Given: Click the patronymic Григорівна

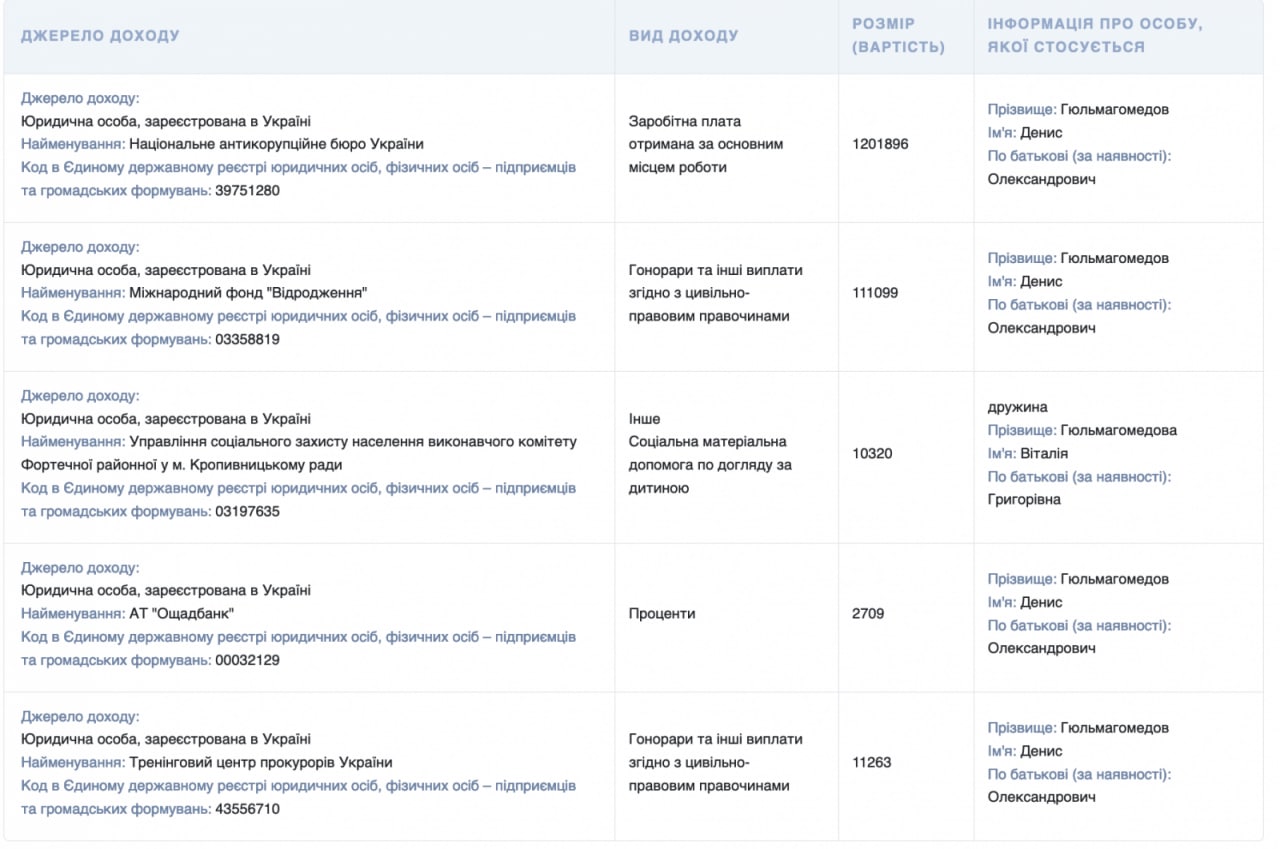Looking at the screenshot, I should click(x=1024, y=499).
